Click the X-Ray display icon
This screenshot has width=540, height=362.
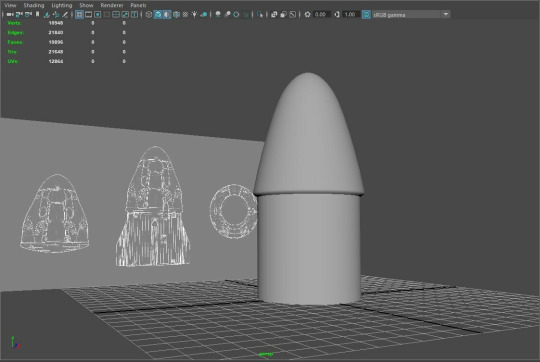(x=274, y=14)
